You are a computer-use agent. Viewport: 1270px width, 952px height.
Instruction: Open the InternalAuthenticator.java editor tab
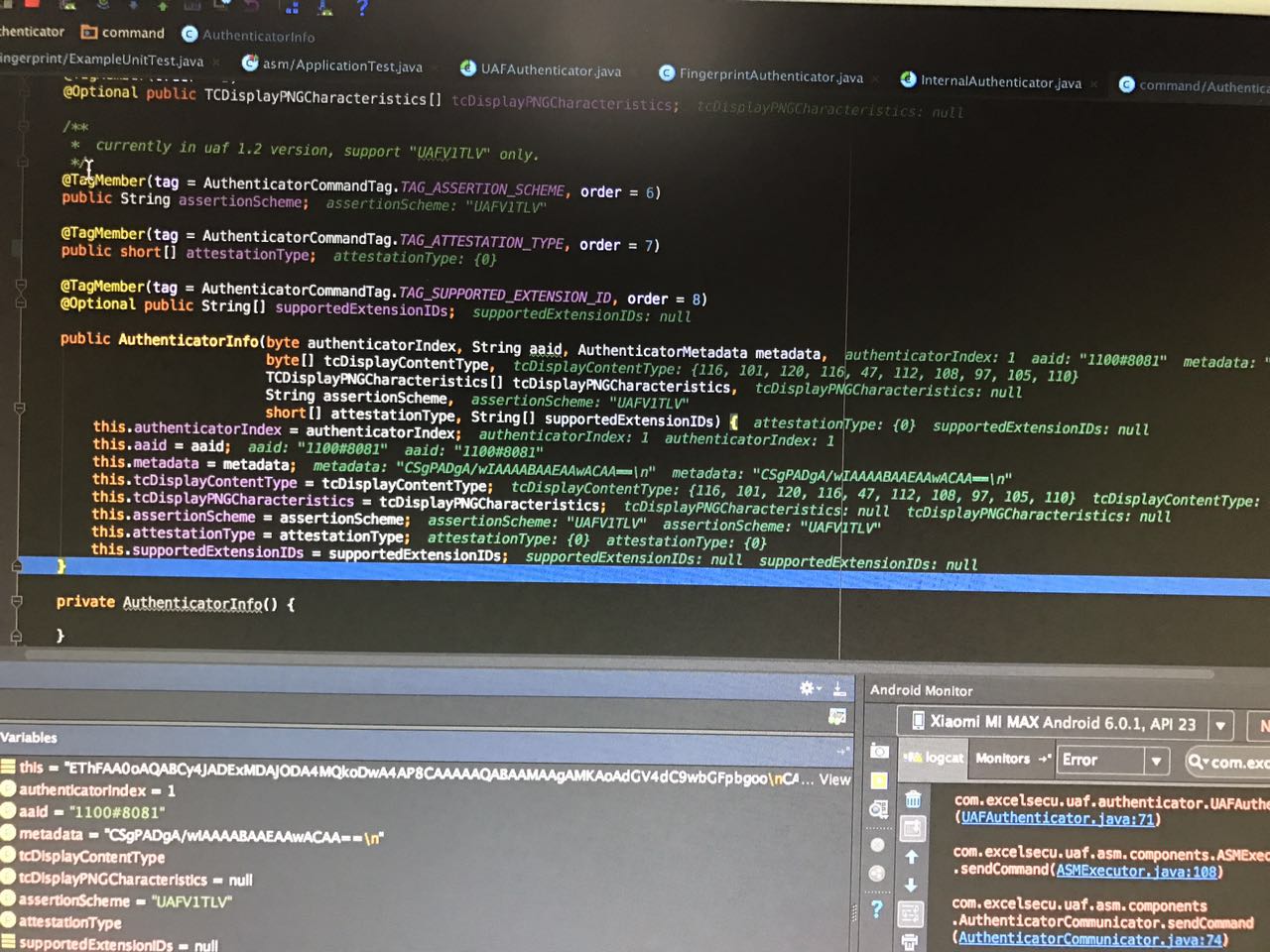point(991,81)
